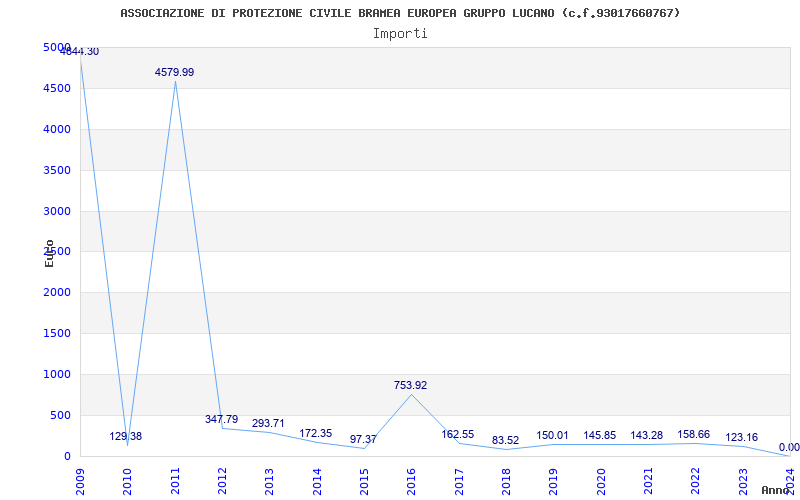Image resolution: width=800 pixels, height=500 pixels.
Task: Select the 4579.99 data label
Action: [x=174, y=72]
